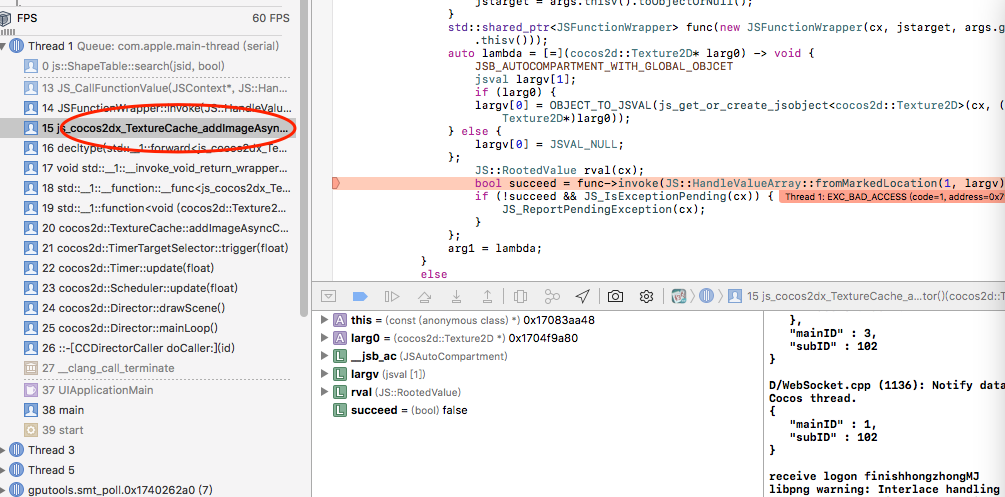
Task: Expand the rval variable
Action: click(x=324, y=392)
